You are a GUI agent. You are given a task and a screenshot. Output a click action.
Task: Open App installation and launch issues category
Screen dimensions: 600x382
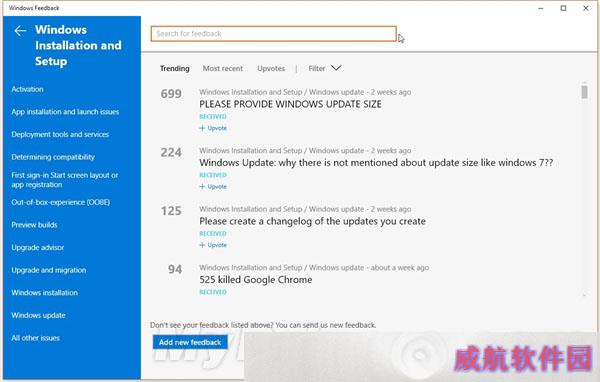65,112
